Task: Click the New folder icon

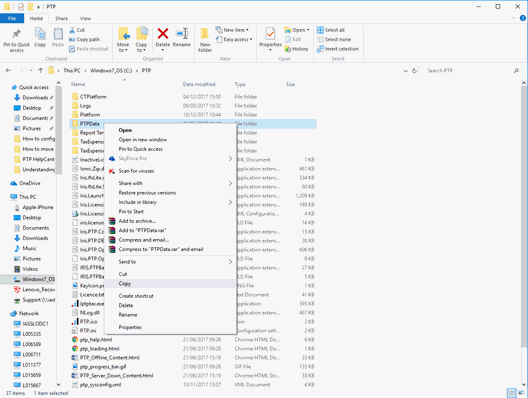Action: [205, 40]
